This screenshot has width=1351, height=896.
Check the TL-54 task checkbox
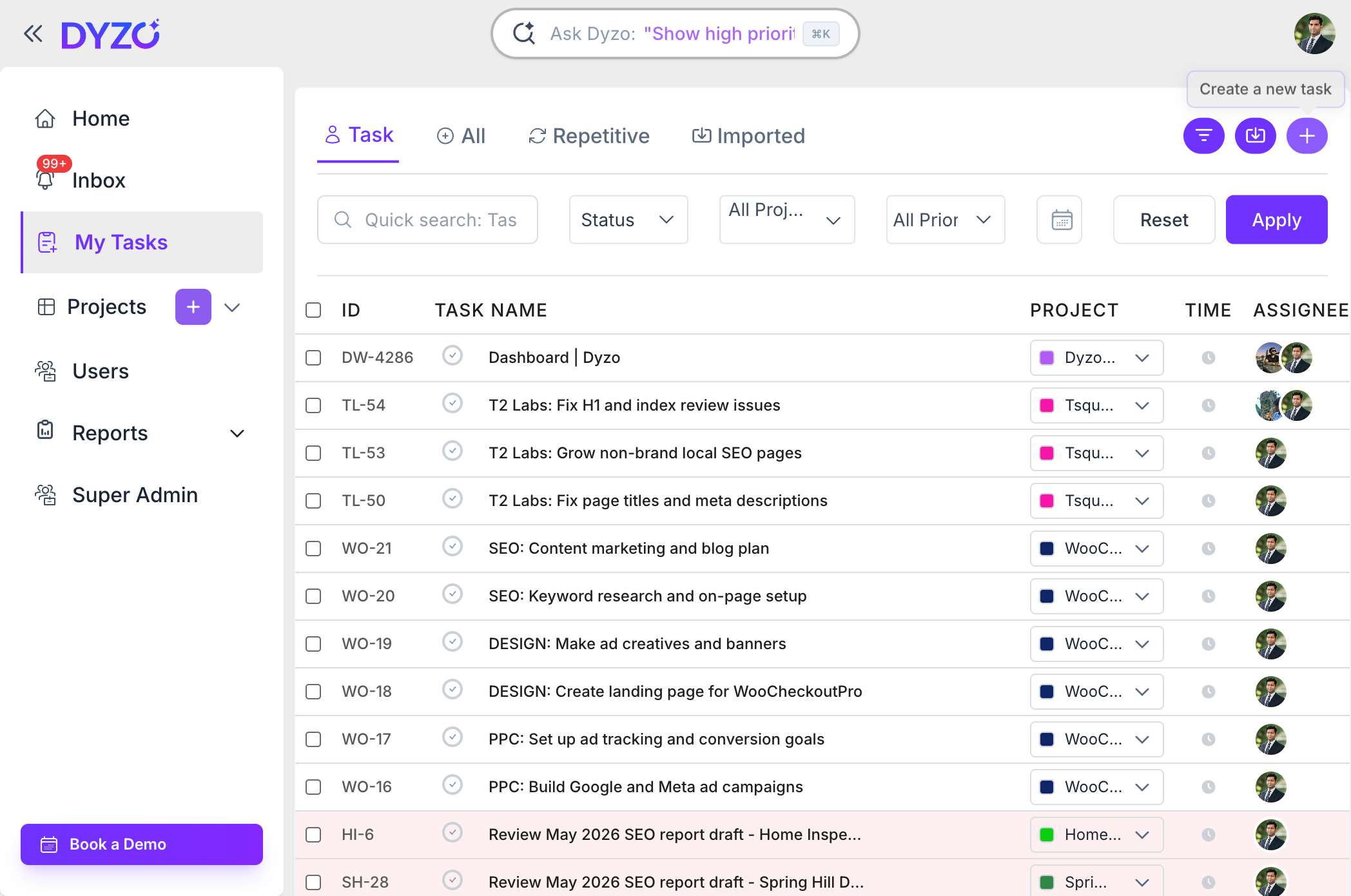(x=313, y=405)
